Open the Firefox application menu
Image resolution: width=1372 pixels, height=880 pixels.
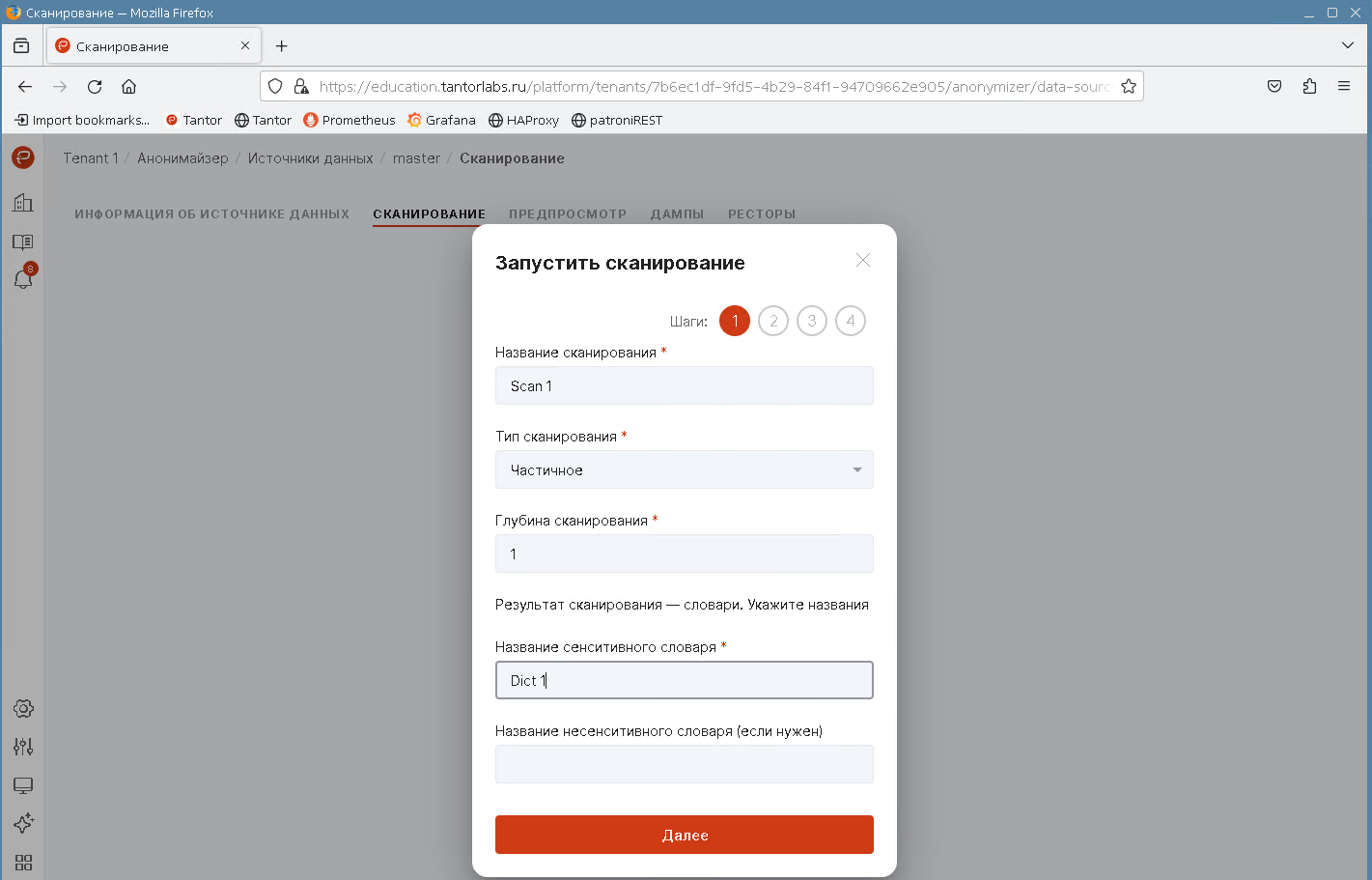pos(1343,86)
